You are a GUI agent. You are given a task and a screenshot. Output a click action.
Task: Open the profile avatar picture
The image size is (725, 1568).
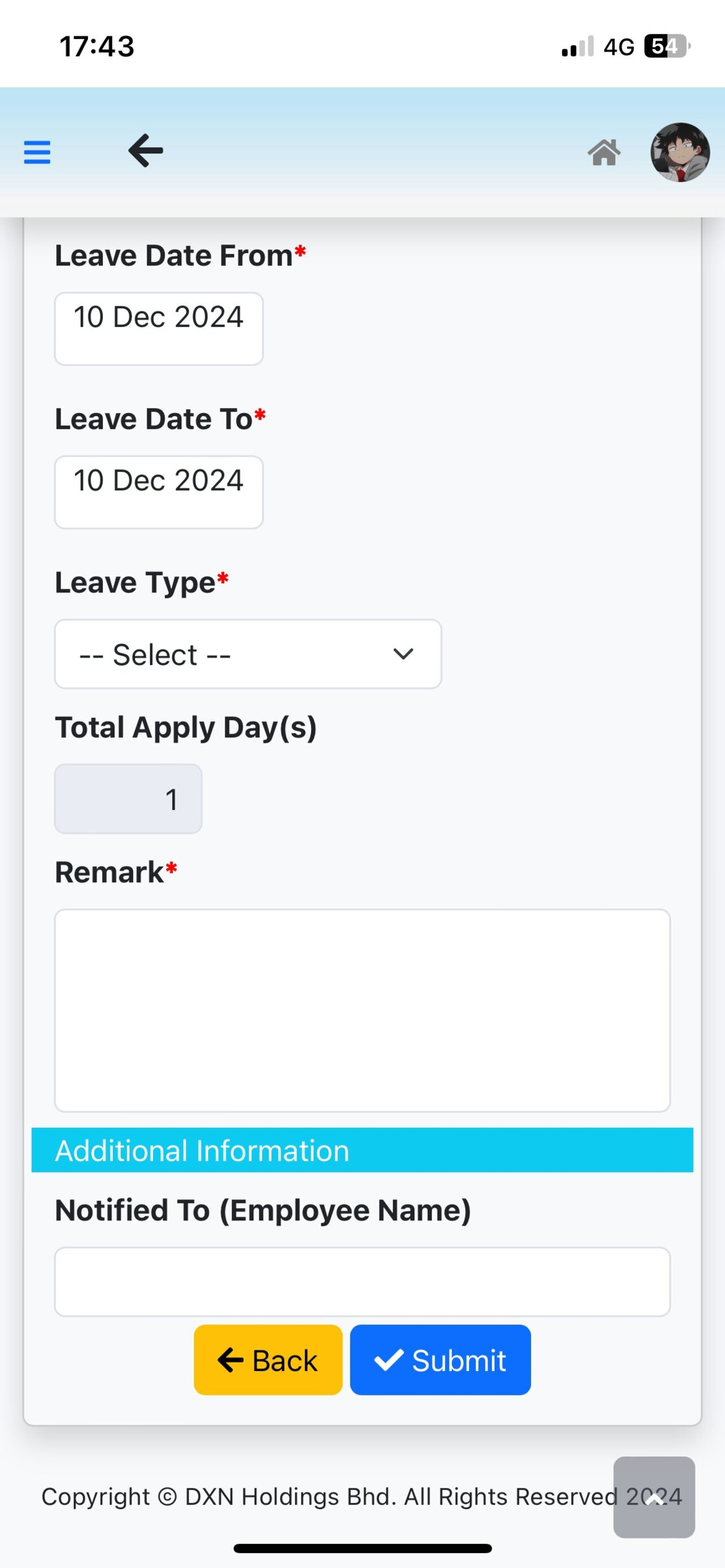coord(680,152)
